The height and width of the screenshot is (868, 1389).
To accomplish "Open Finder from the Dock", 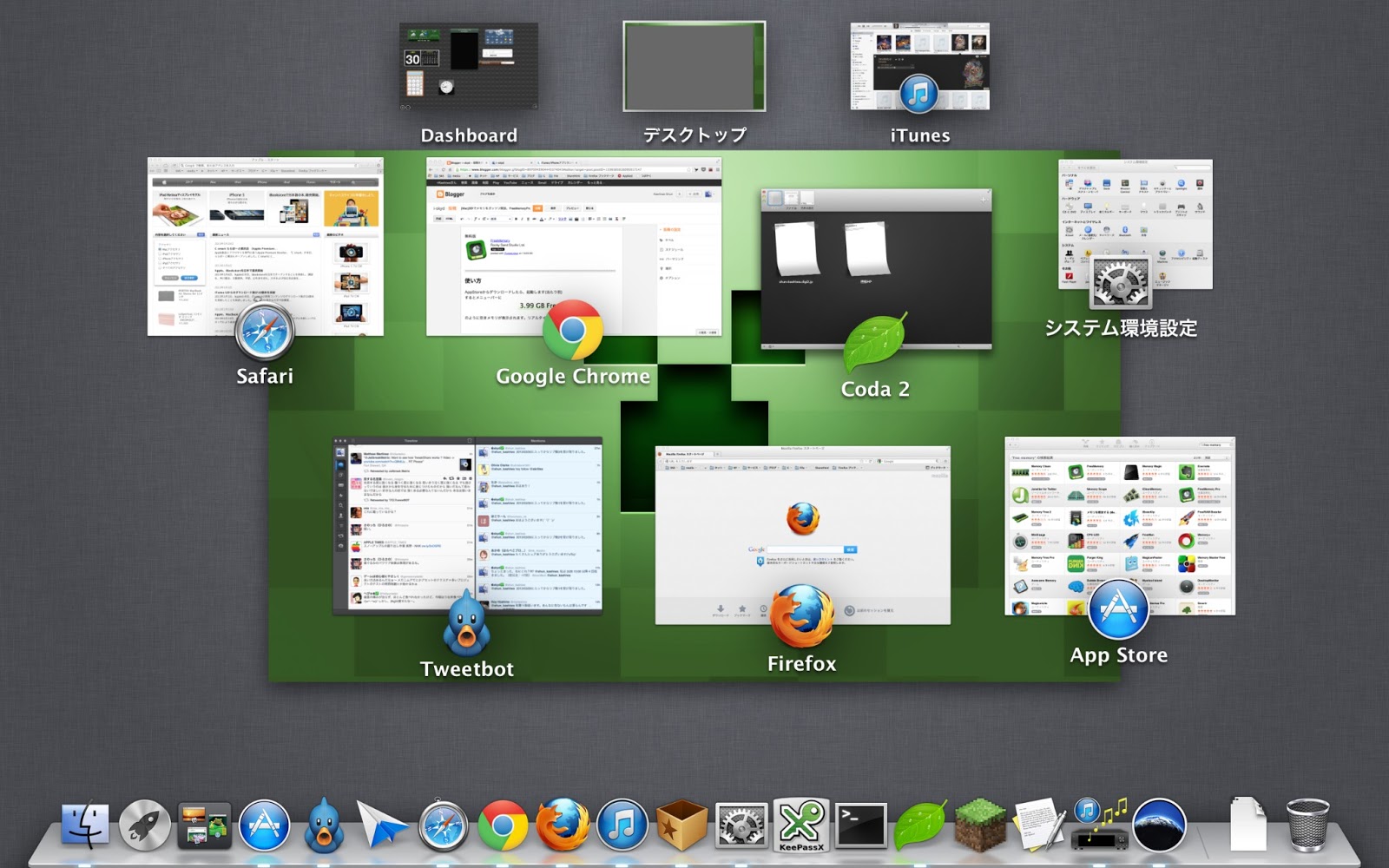I will [85, 825].
